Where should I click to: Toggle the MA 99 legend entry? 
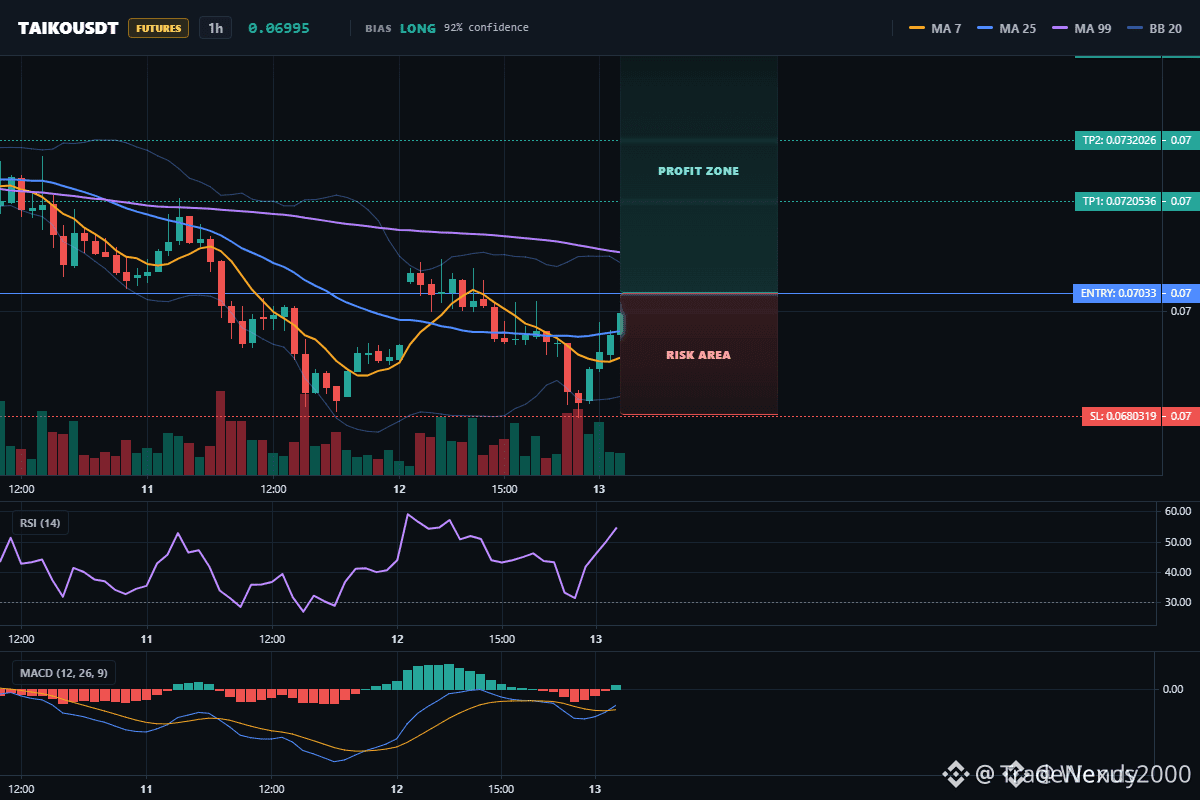coord(1082,28)
